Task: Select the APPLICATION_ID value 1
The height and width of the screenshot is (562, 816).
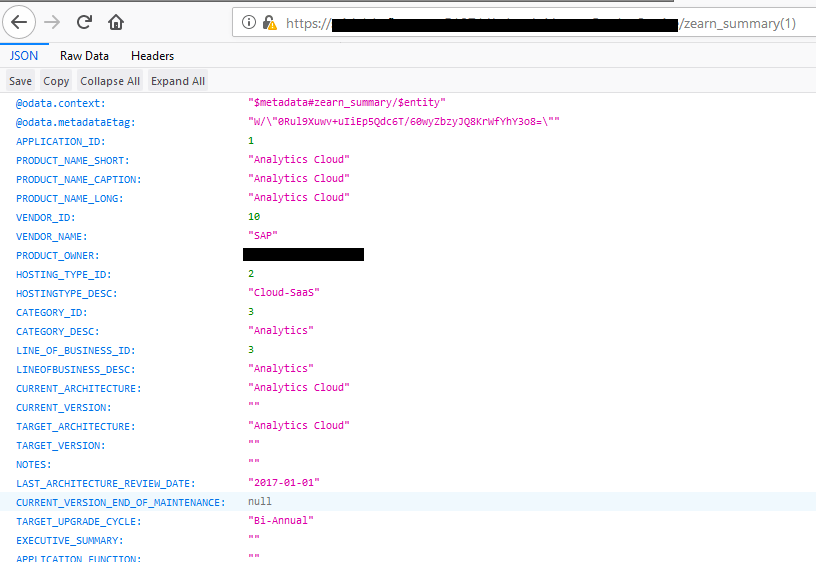Action: tap(251, 140)
